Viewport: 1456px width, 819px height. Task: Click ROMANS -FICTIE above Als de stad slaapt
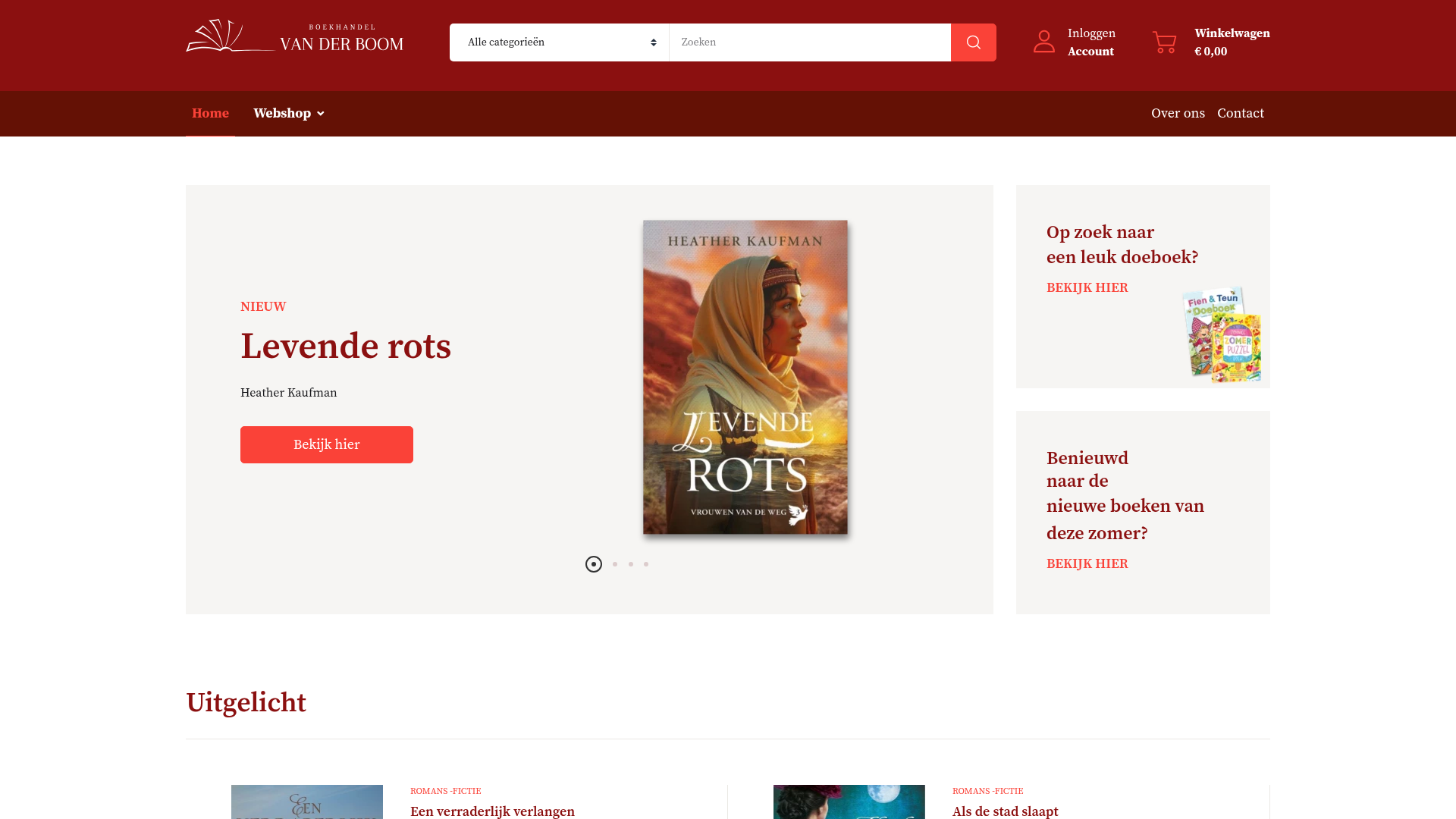[x=988, y=791]
